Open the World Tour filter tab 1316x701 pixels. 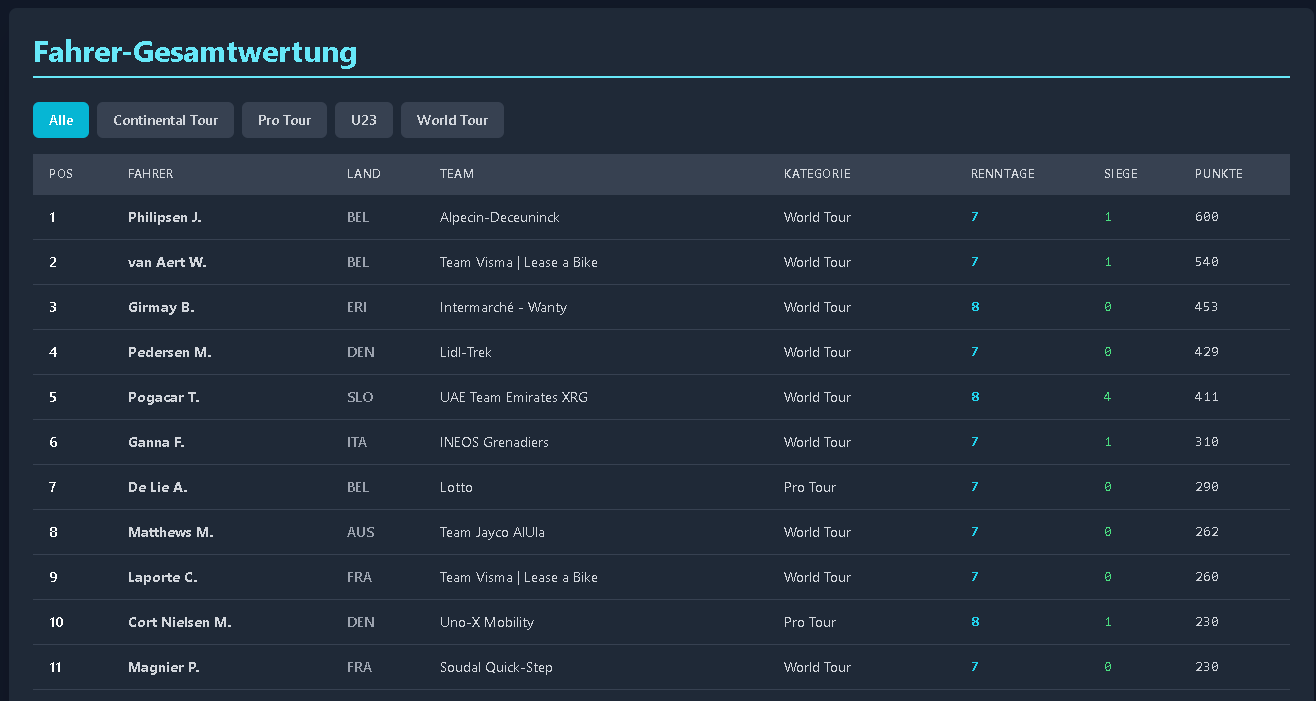pyautogui.click(x=452, y=120)
